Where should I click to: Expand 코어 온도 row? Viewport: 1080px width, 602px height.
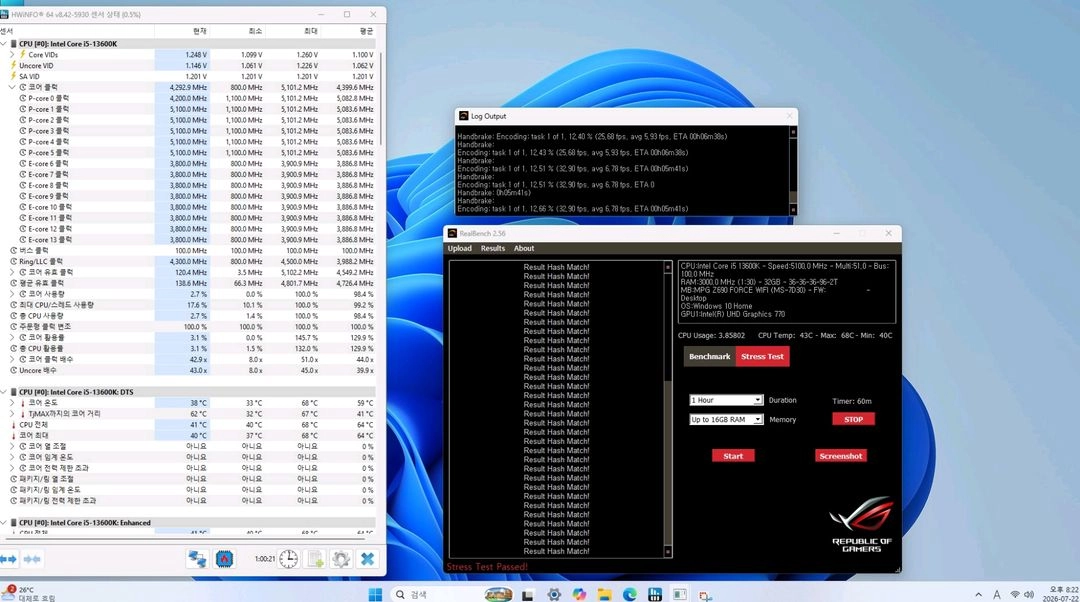[12, 403]
